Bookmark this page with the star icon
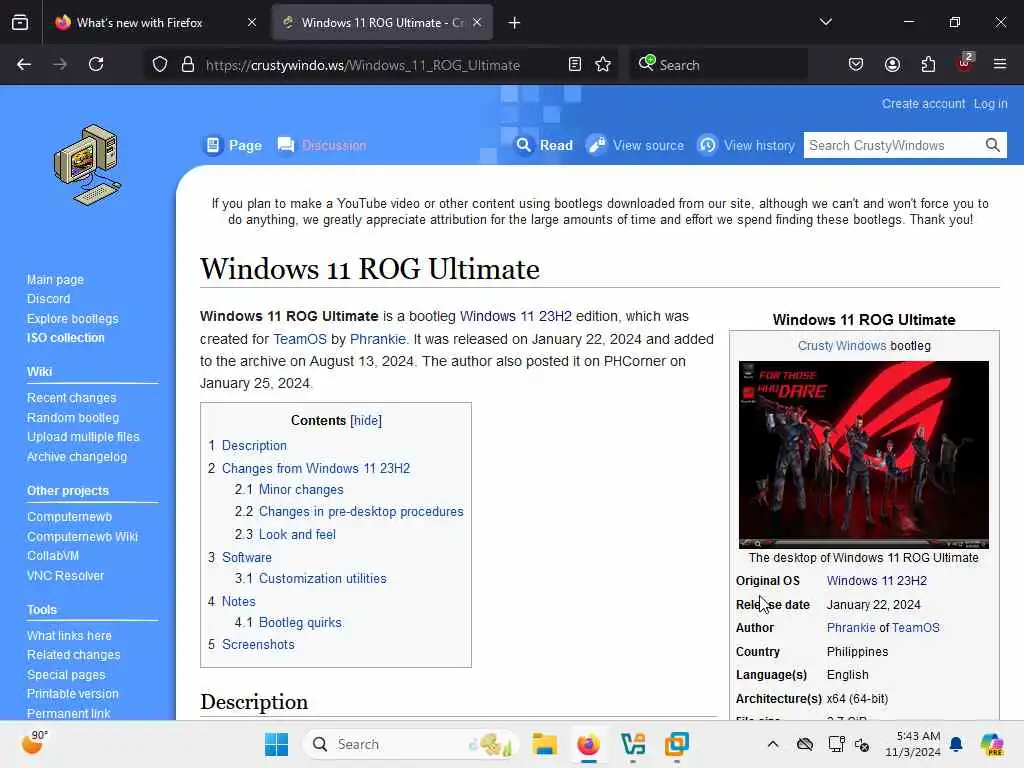1024x768 pixels. pyautogui.click(x=603, y=65)
